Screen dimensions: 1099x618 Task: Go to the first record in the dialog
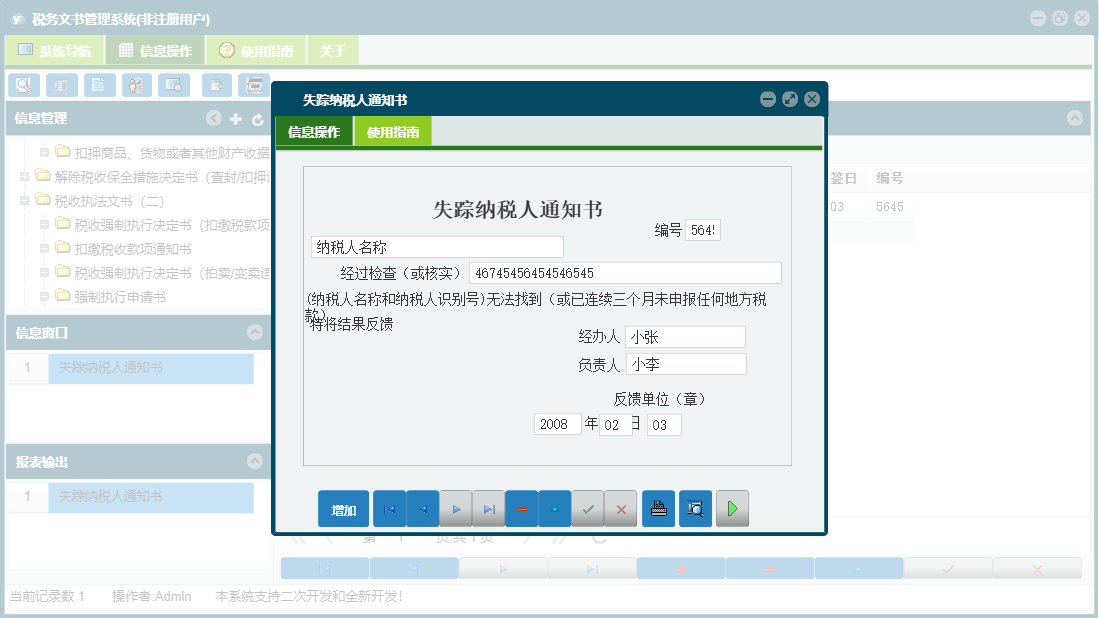(x=390, y=509)
